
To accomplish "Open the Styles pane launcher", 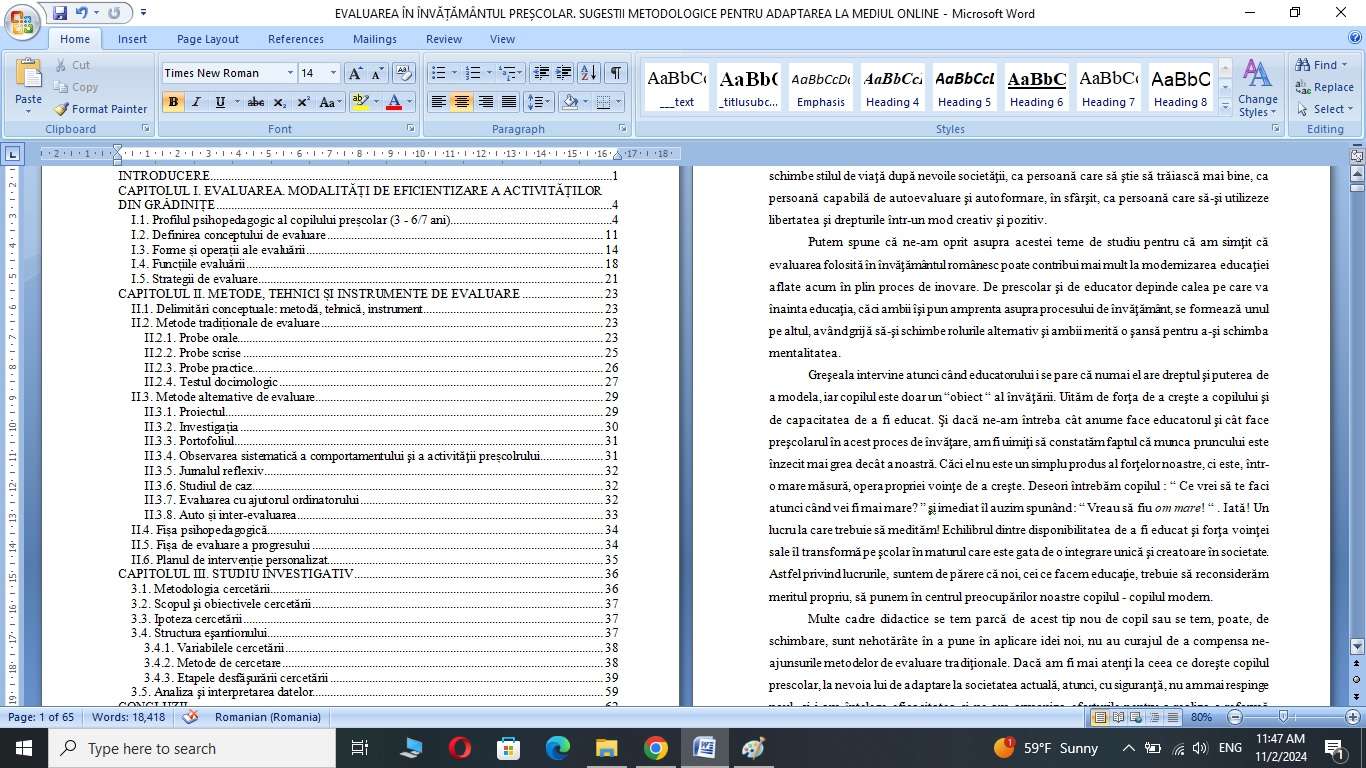I will pos(1277,129).
